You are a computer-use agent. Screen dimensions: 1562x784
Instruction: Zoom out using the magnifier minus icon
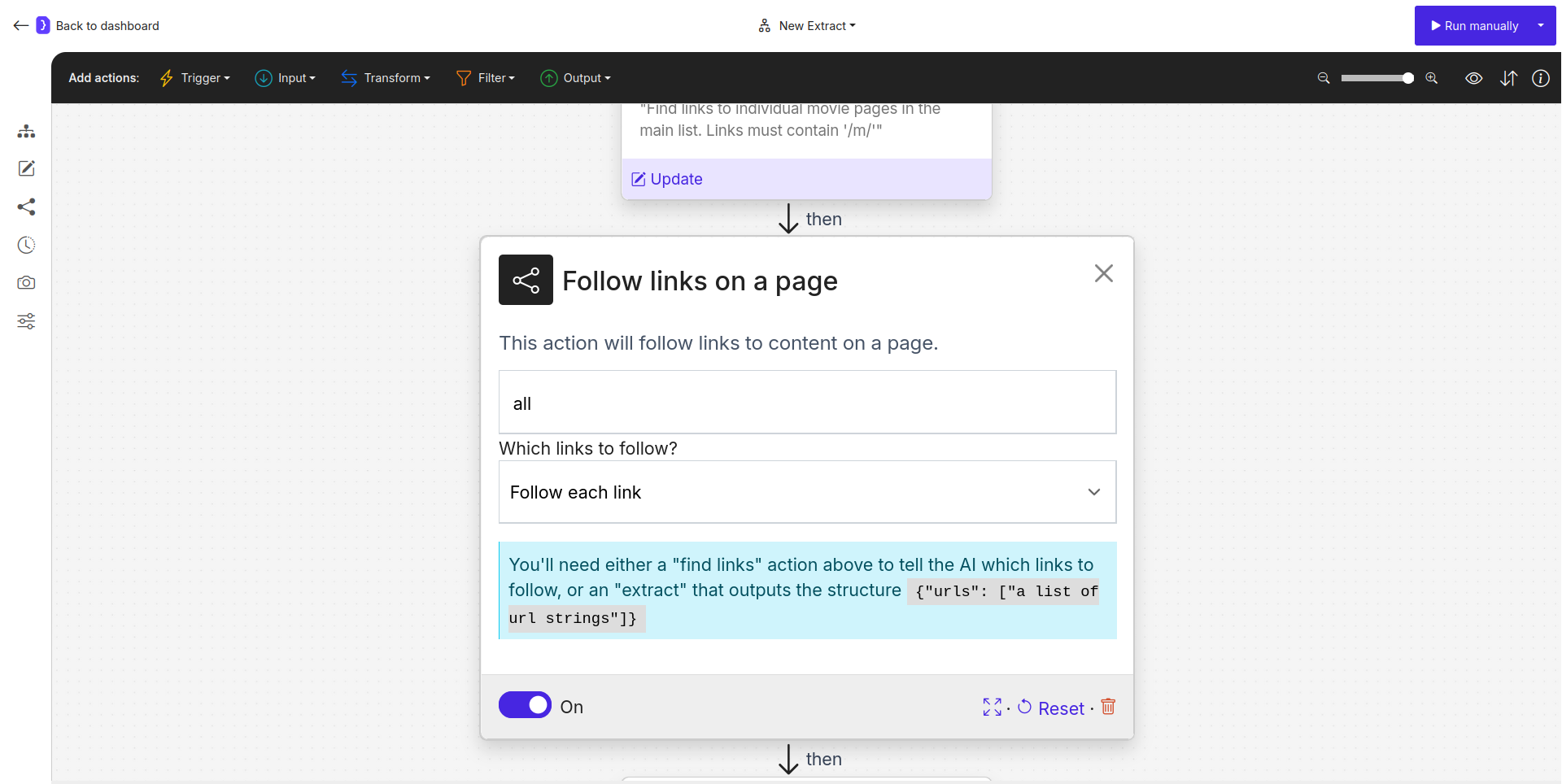[1323, 78]
